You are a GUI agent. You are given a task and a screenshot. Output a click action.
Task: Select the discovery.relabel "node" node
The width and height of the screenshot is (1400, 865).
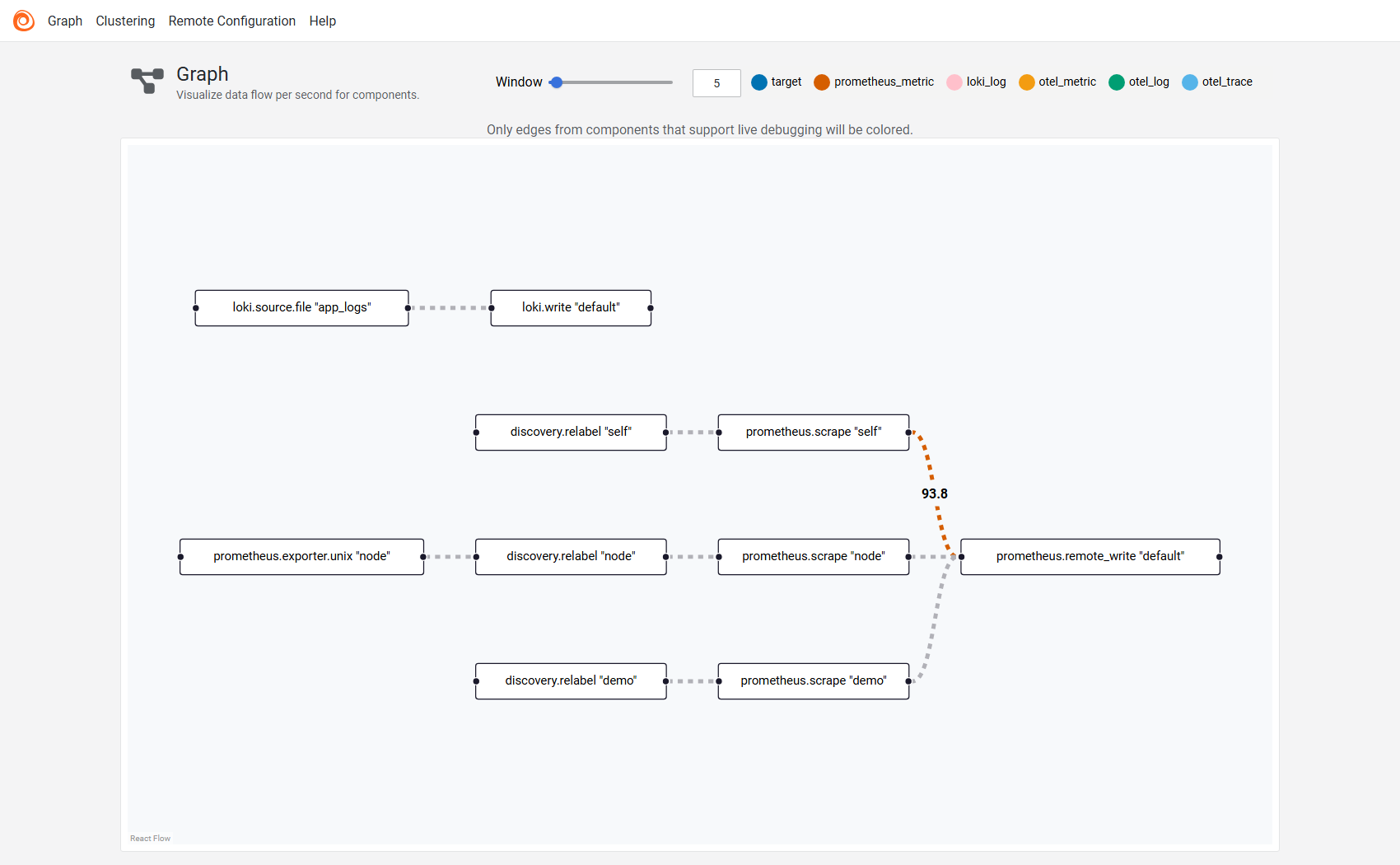coord(571,557)
